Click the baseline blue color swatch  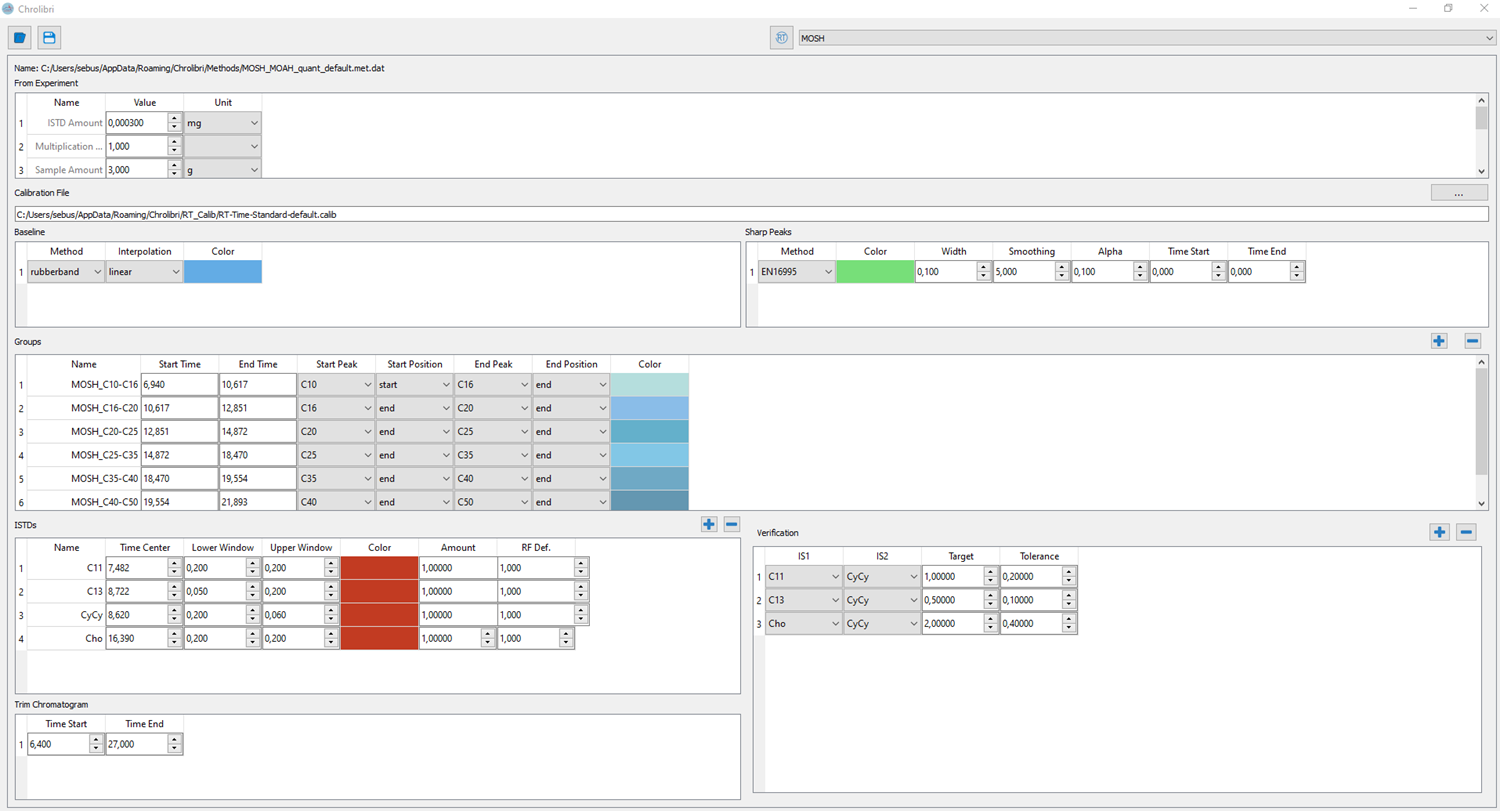coord(223,271)
